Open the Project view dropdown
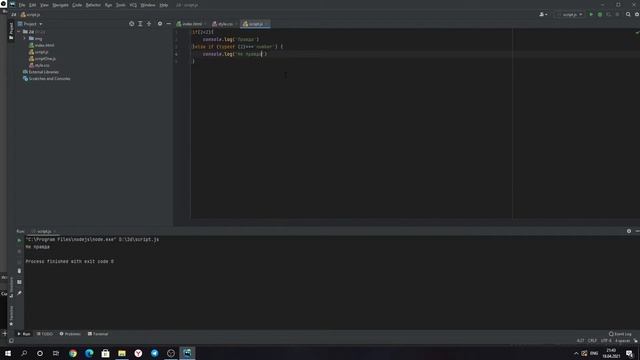The width and height of the screenshot is (640, 360). tap(30, 24)
